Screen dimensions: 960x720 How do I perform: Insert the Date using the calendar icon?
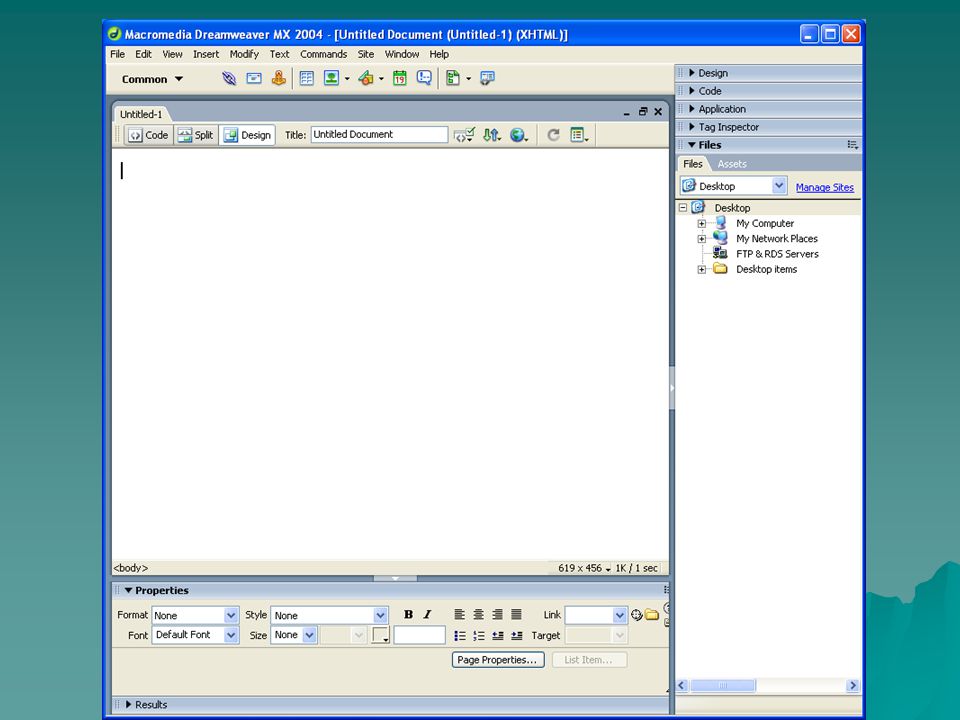pyautogui.click(x=400, y=78)
